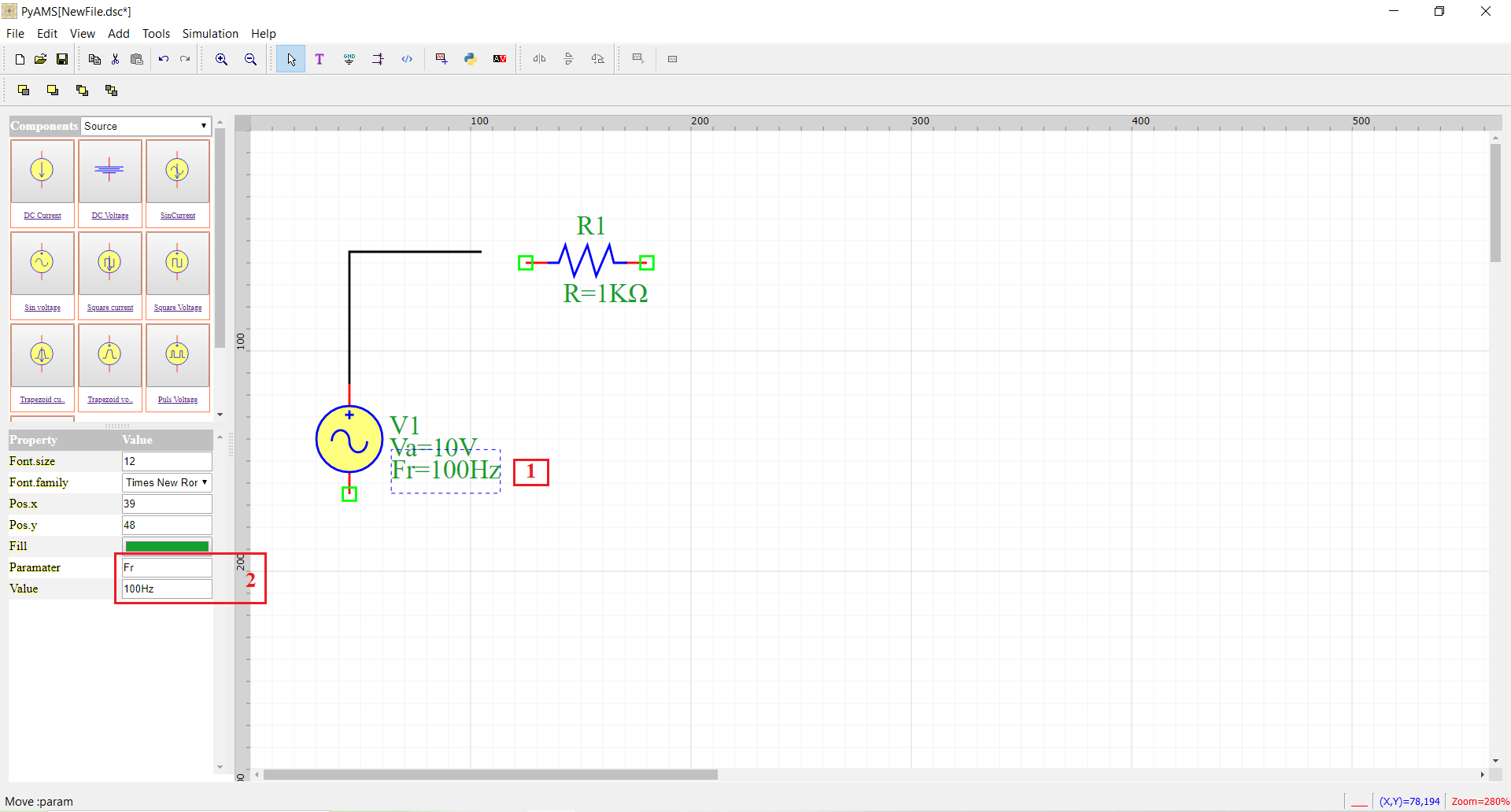
Task: Select the R1 resistor symbol
Action: (x=586, y=260)
